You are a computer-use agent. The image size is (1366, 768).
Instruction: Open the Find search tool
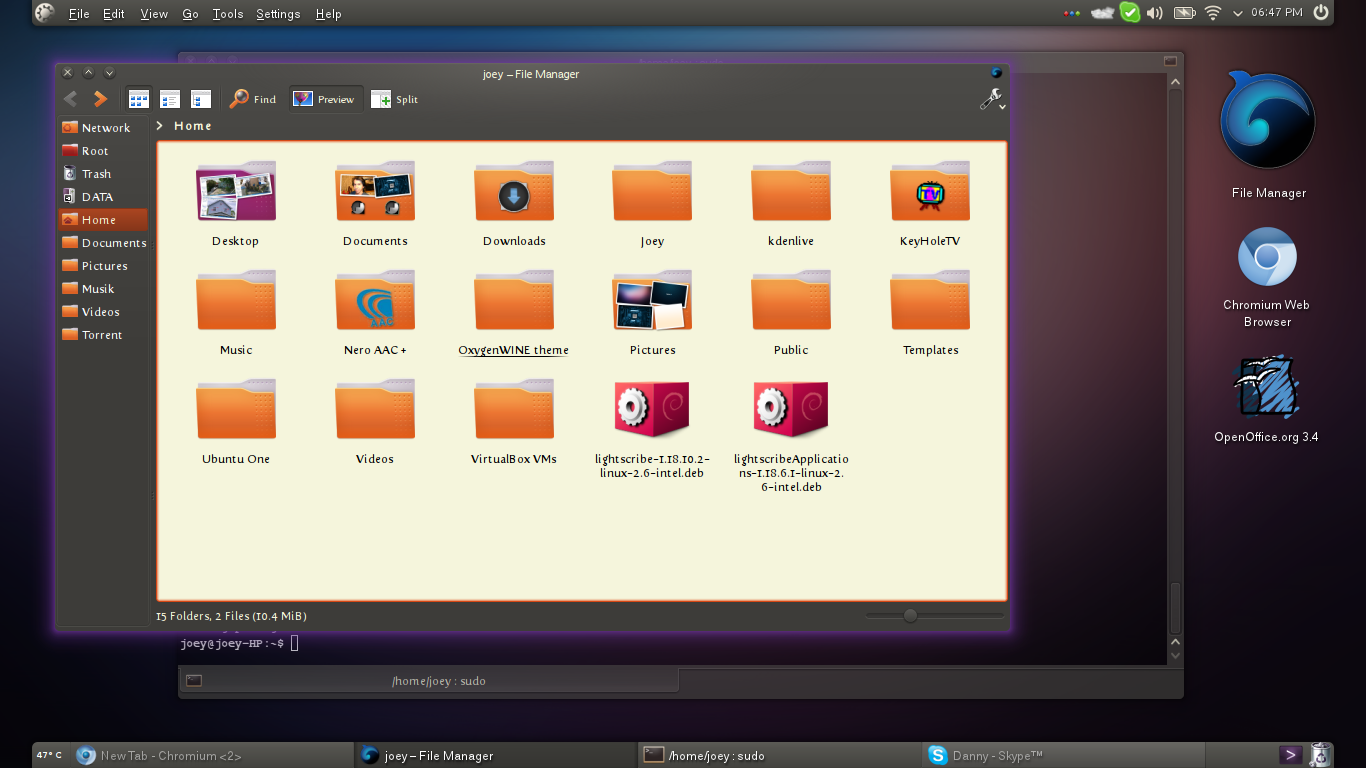[x=253, y=99]
